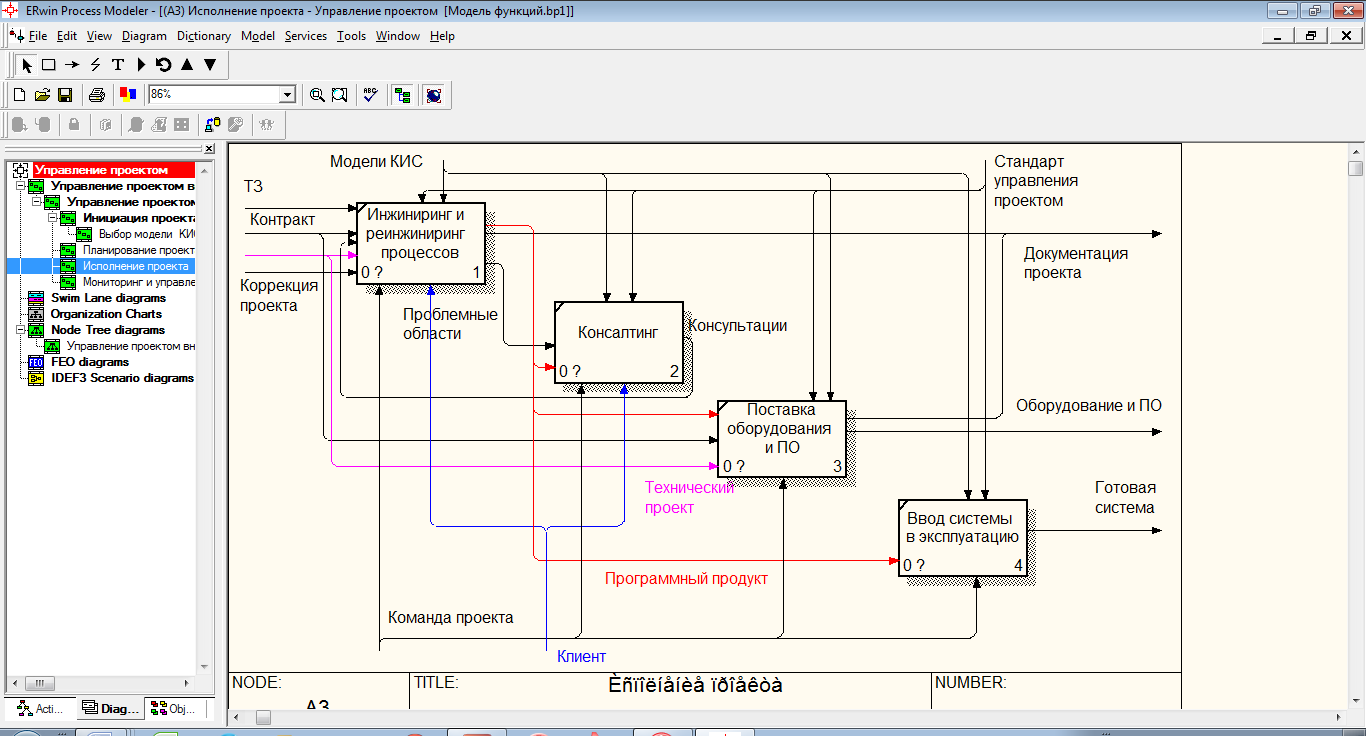Run the ABC spell checker
This screenshot has height=736, width=1366.
coord(371,95)
